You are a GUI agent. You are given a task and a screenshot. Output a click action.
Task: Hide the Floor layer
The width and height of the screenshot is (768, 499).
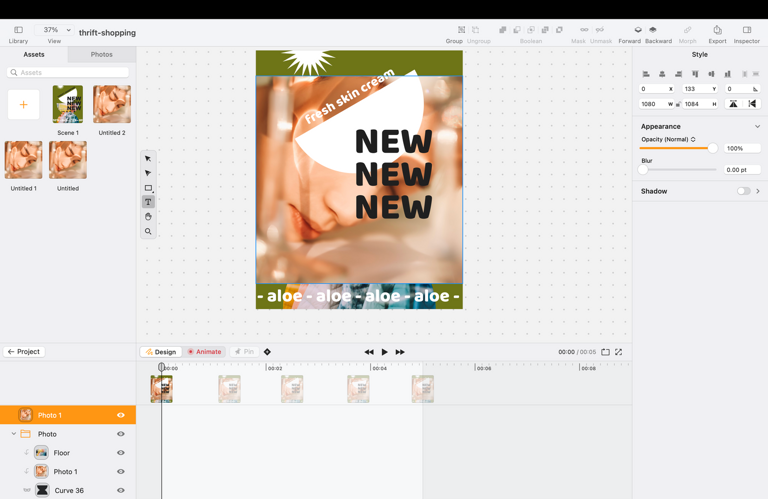click(120, 453)
